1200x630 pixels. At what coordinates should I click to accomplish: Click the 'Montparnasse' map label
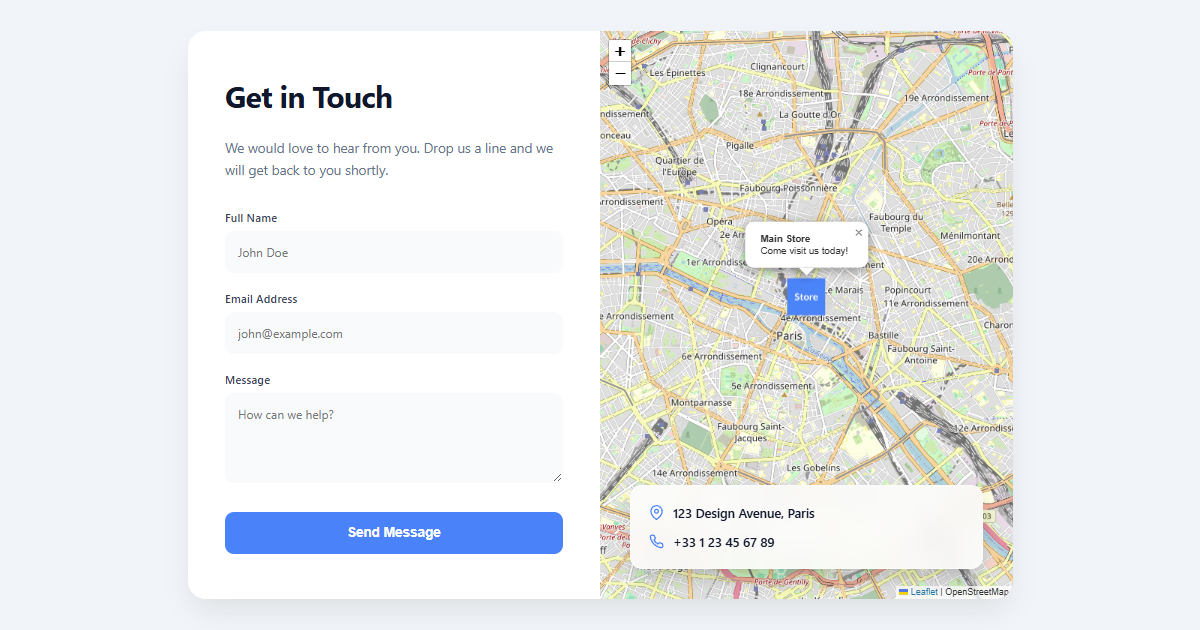tap(701, 403)
